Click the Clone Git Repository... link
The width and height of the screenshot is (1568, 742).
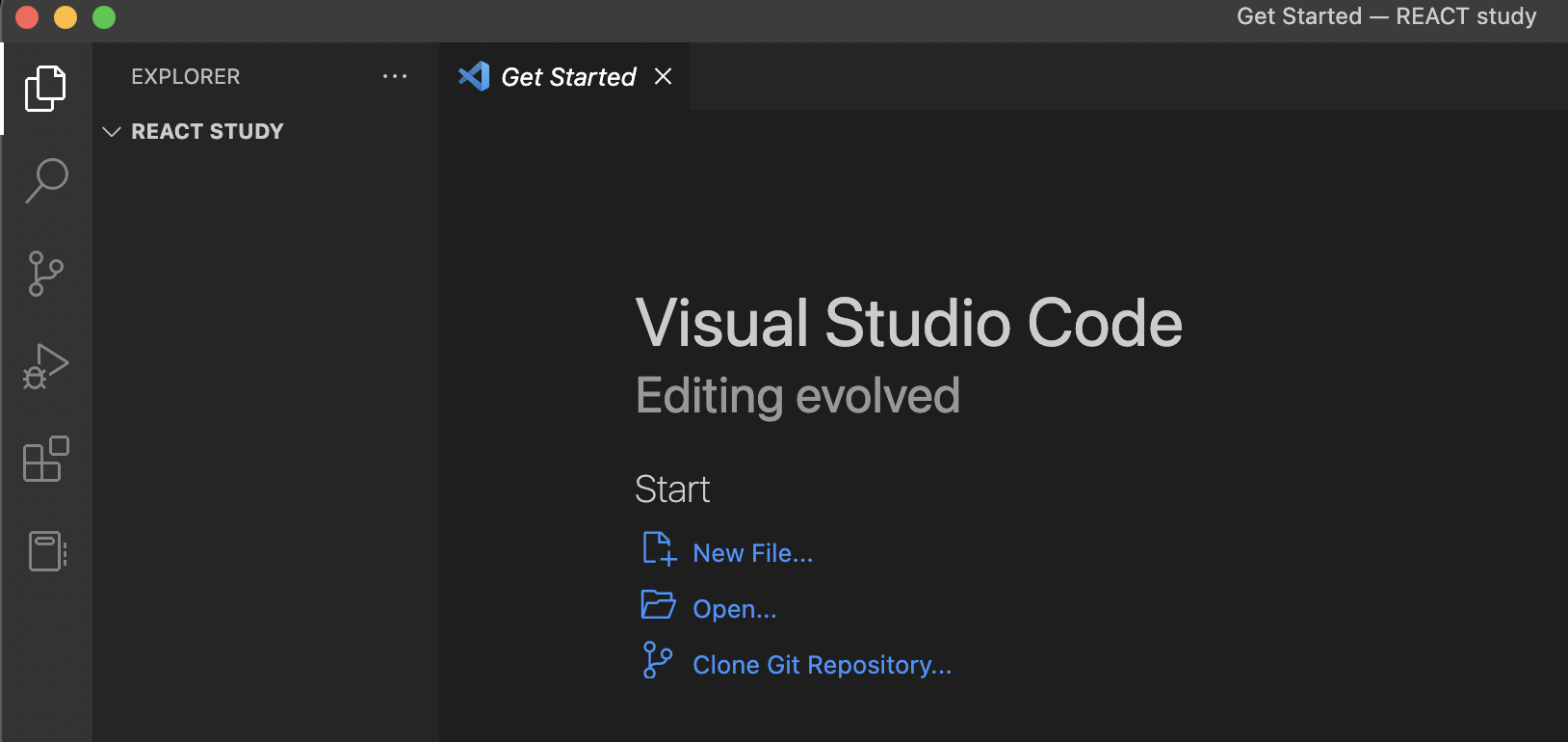click(x=823, y=665)
